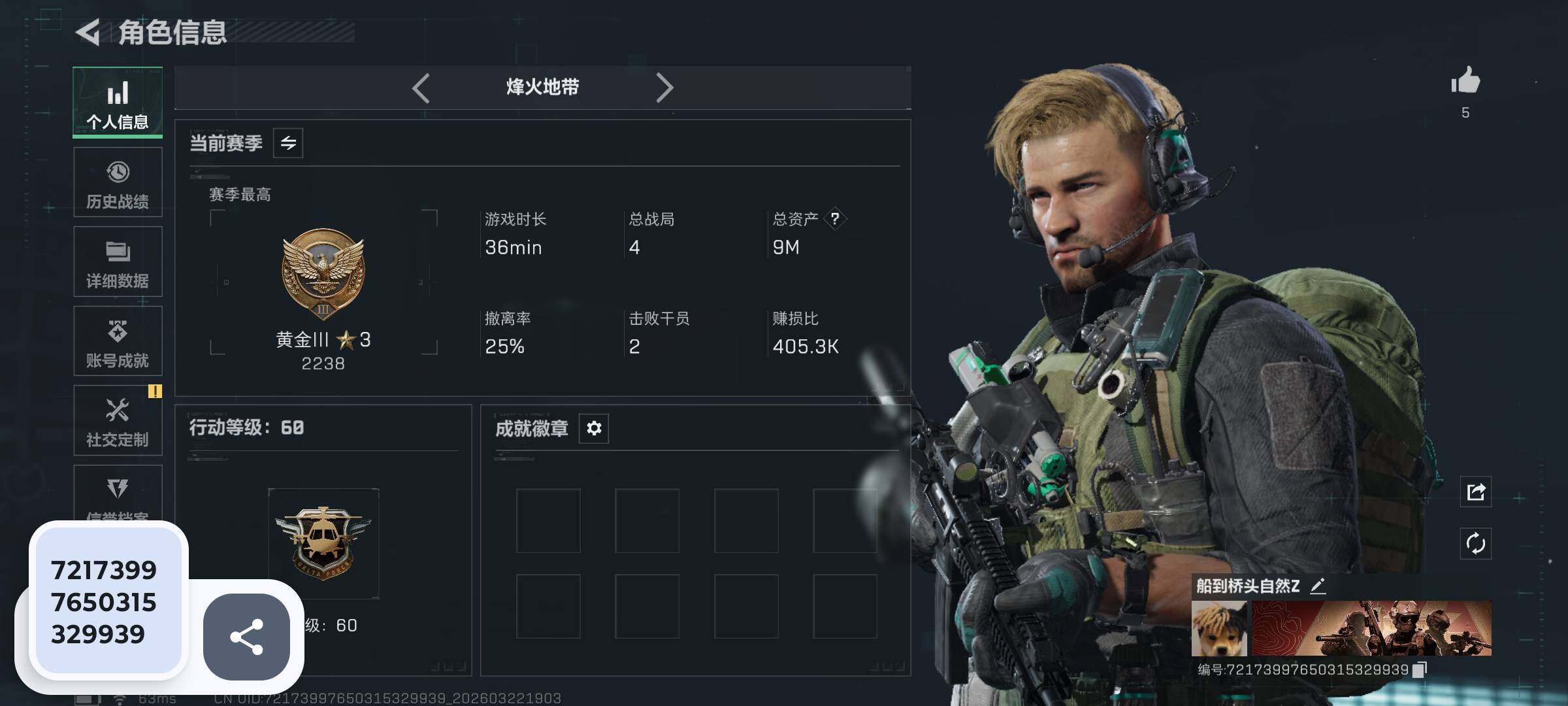Click the dog avatar thumbnail
This screenshot has height=706, width=1568.
click(1219, 629)
